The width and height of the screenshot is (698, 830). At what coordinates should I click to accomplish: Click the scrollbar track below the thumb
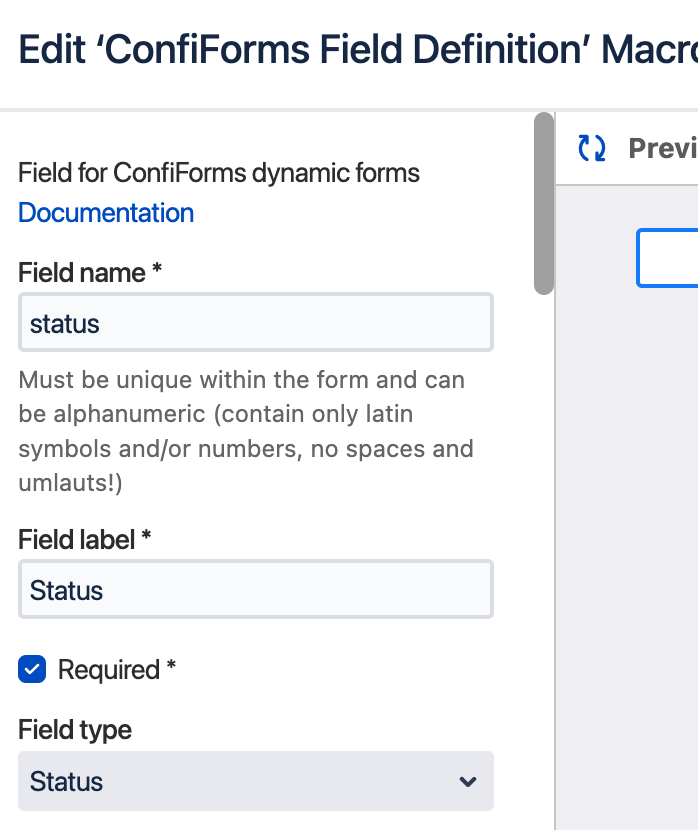(543, 550)
